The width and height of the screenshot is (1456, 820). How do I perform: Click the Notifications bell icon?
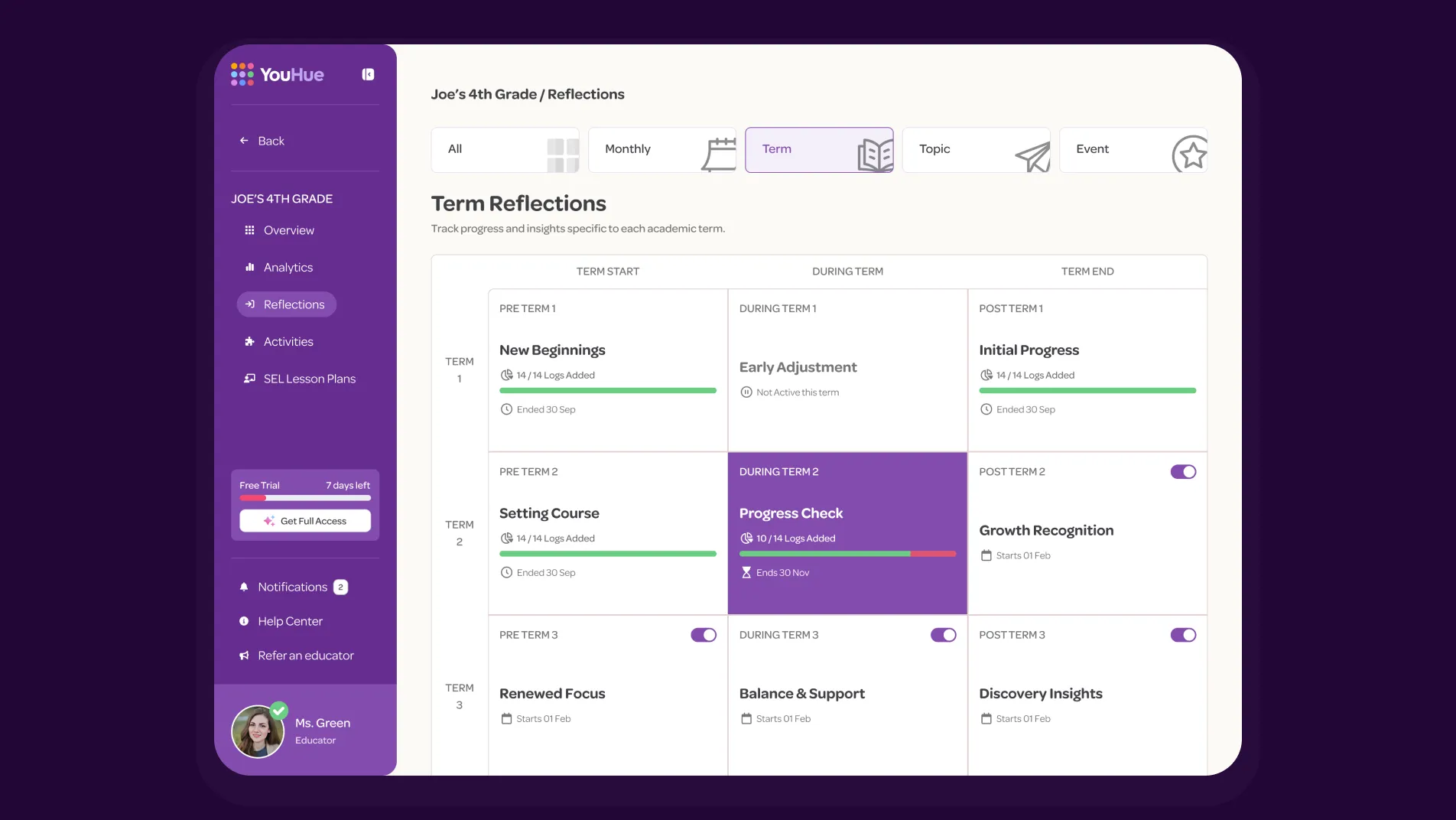point(244,587)
